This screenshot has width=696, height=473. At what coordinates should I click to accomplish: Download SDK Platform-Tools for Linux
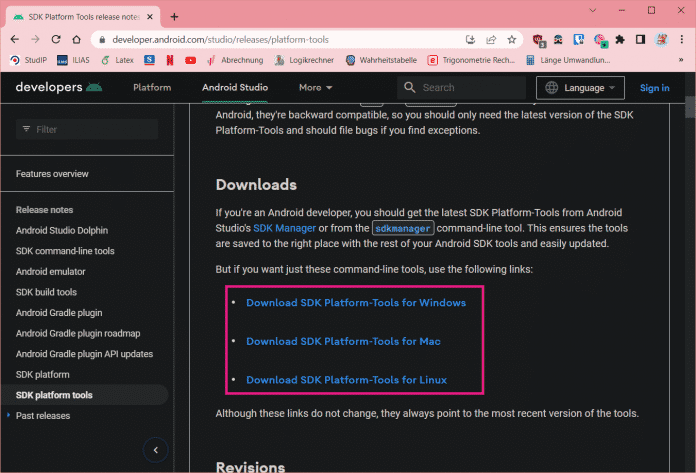click(x=346, y=380)
